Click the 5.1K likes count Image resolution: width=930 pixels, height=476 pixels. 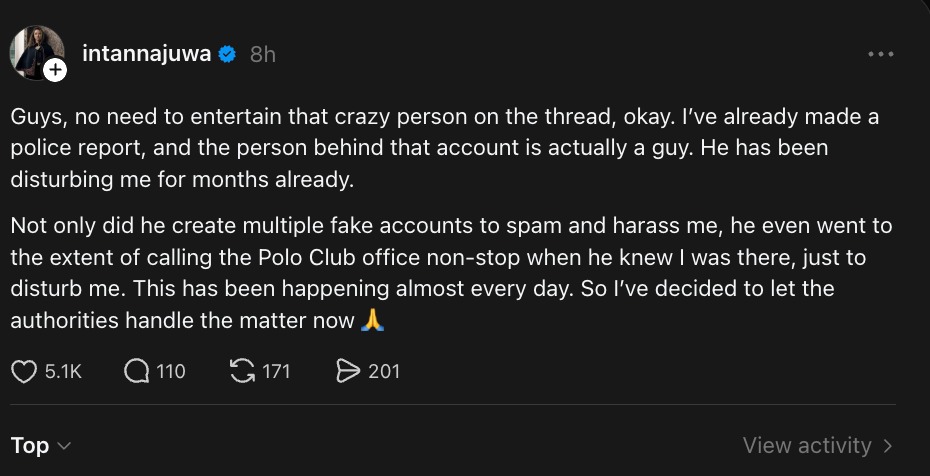click(63, 371)
